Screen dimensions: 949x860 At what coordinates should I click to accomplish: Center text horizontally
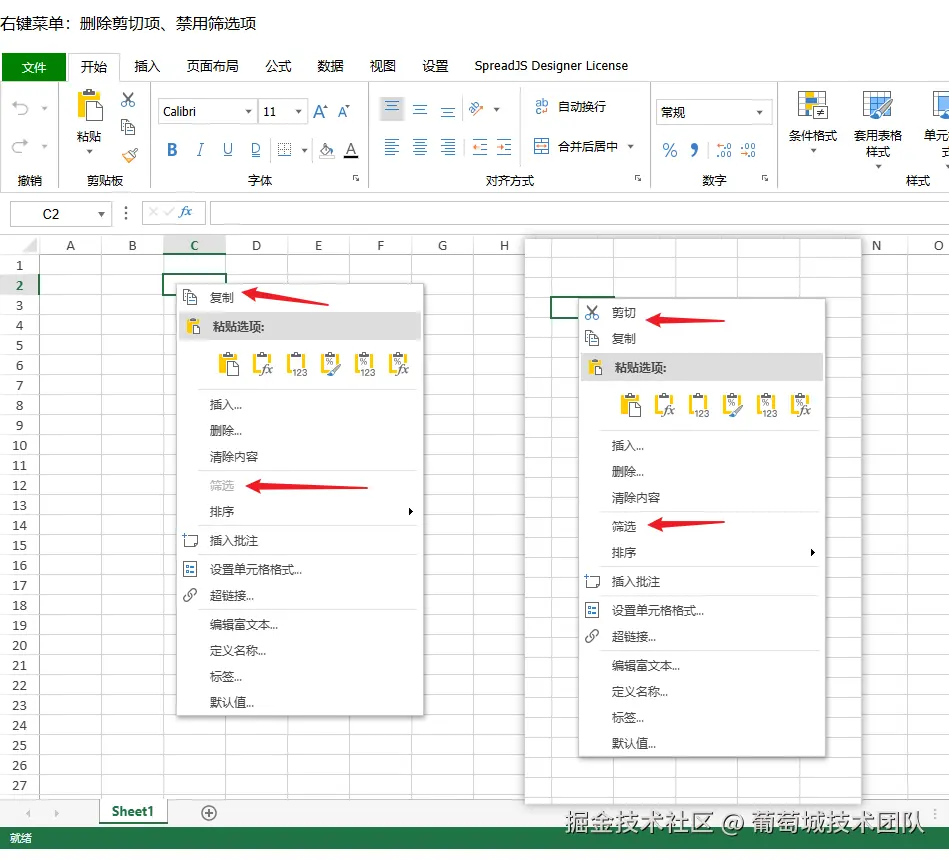(x=420, y=147)
